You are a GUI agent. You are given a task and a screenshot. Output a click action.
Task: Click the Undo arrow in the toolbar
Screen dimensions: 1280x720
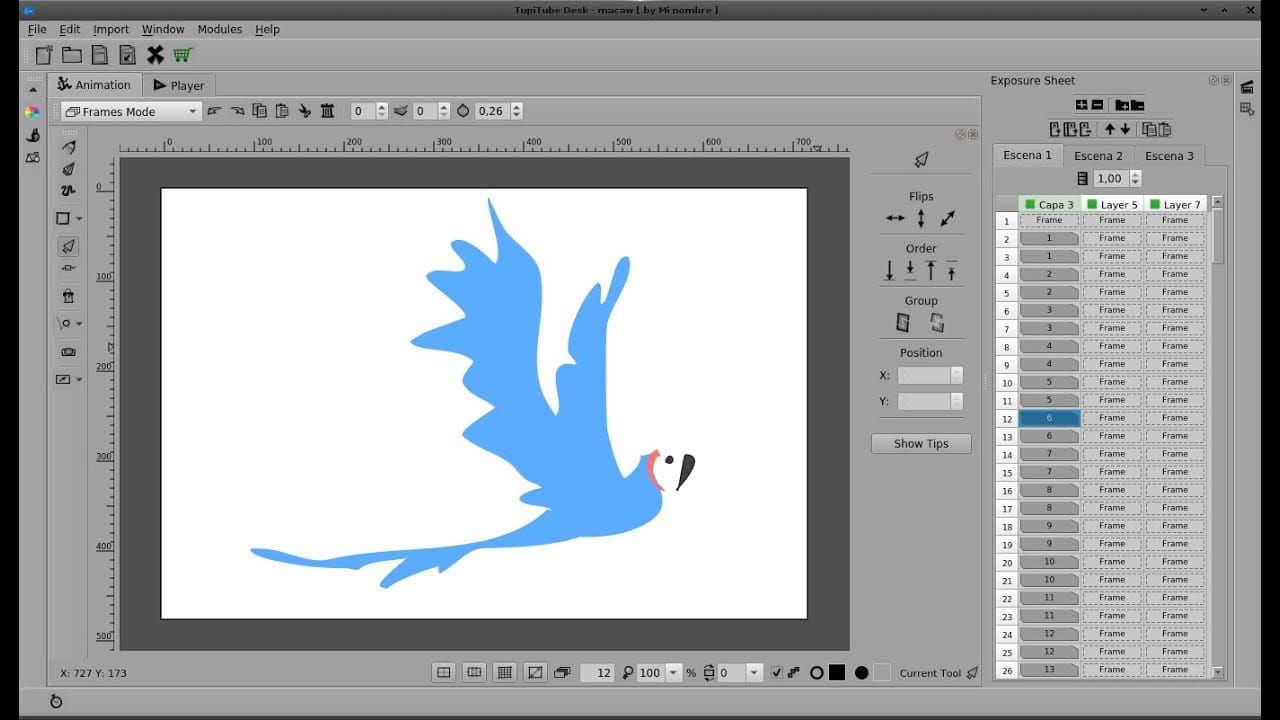(x=214, y=111)
